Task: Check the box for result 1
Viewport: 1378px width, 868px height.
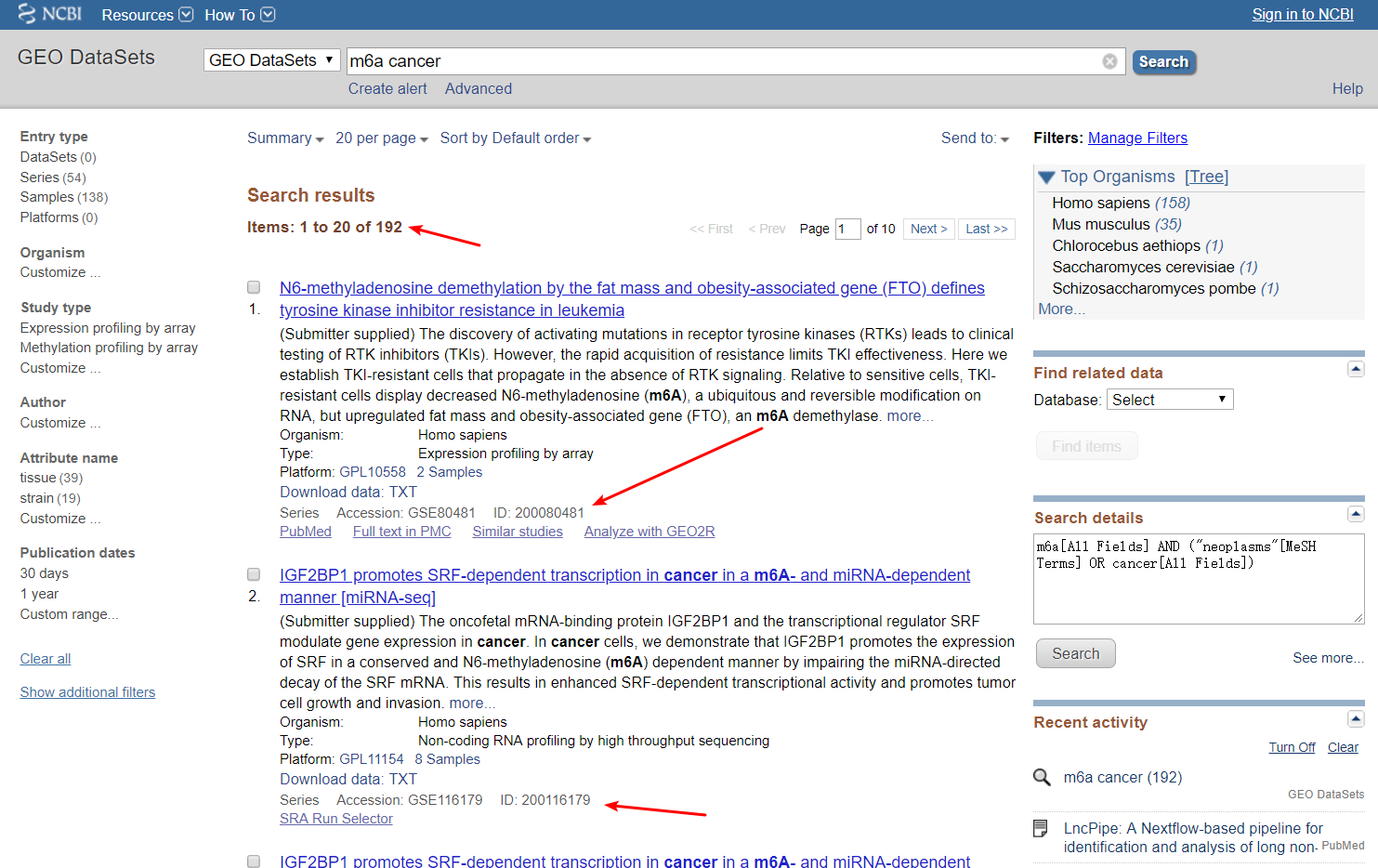Action: click(254, 288)
